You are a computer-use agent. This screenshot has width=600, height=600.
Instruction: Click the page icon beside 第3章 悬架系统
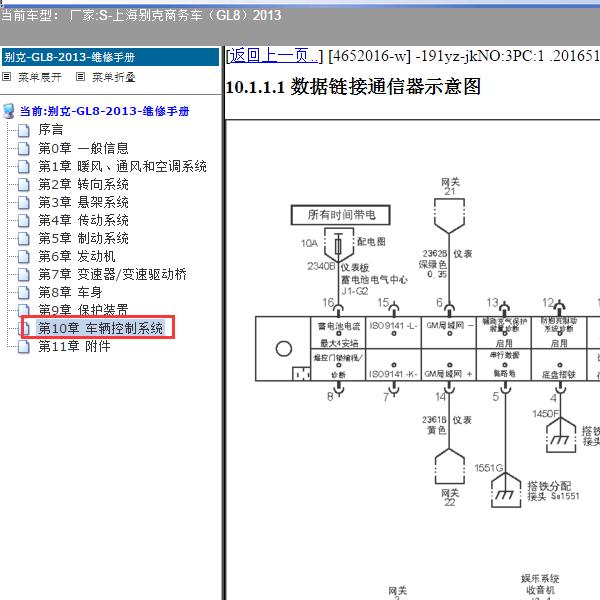[x=23, y=203]
